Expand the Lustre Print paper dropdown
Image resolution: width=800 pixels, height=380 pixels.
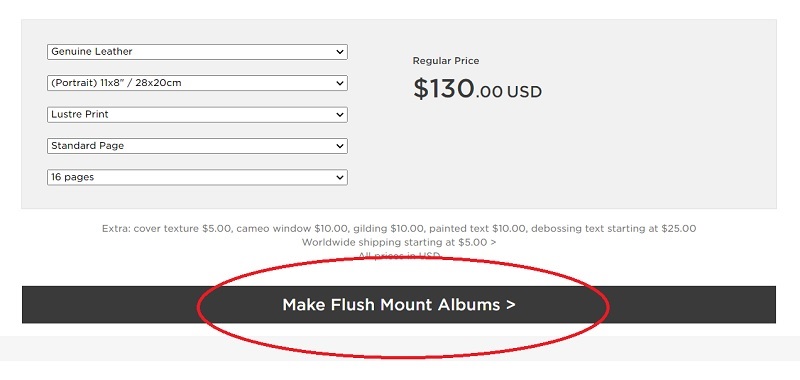(197, 115)
